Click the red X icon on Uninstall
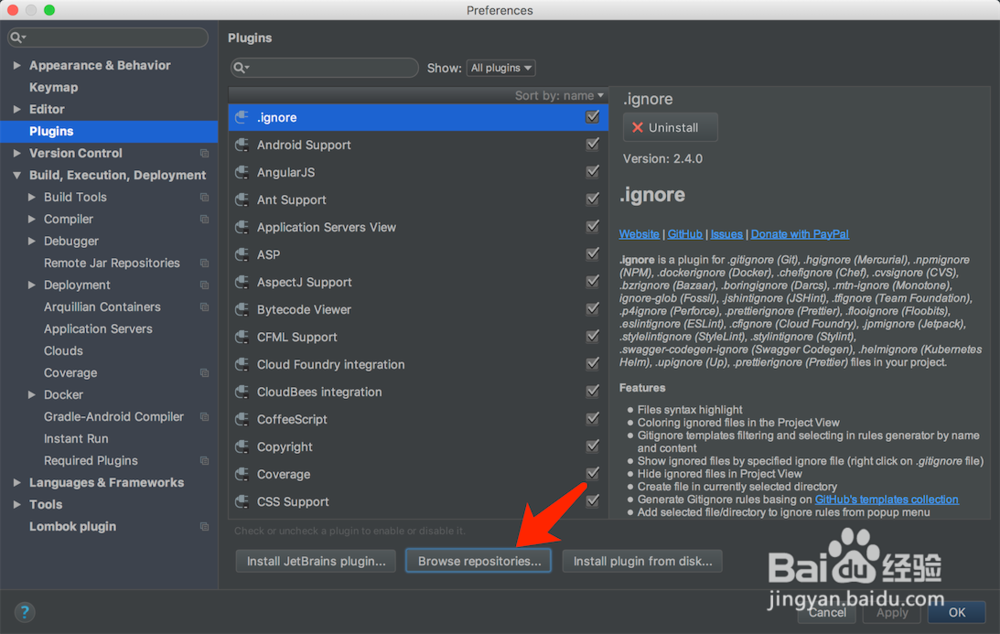Image resolution: width=1000 pixels, height=634 pixels. tap(637, 128)
